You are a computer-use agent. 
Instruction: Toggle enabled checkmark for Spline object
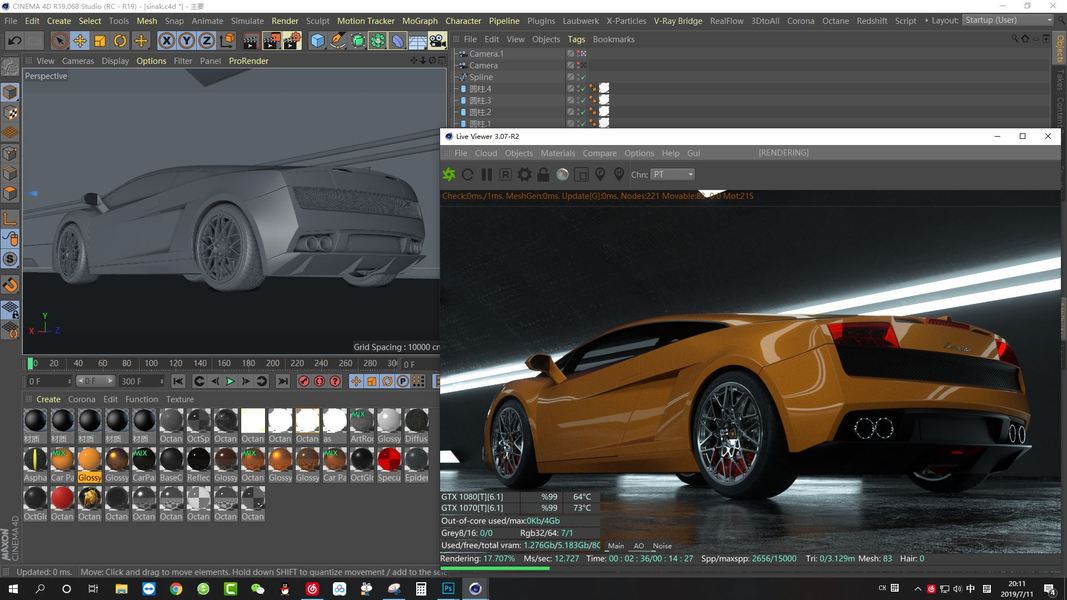coord(582,77)
